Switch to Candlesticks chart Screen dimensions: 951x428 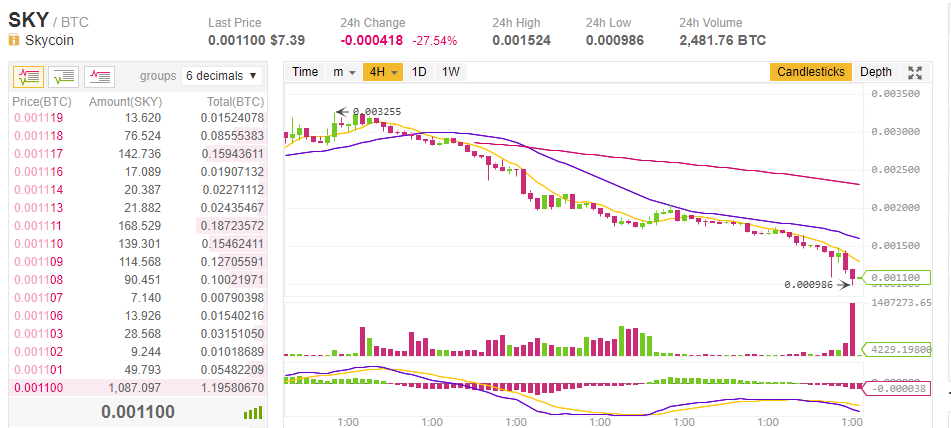pyautogui.click(x=810, y=72)
